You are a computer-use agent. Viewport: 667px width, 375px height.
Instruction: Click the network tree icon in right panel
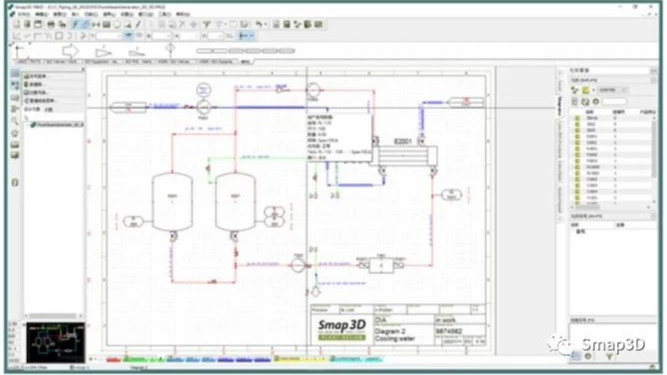coord(575,90)
